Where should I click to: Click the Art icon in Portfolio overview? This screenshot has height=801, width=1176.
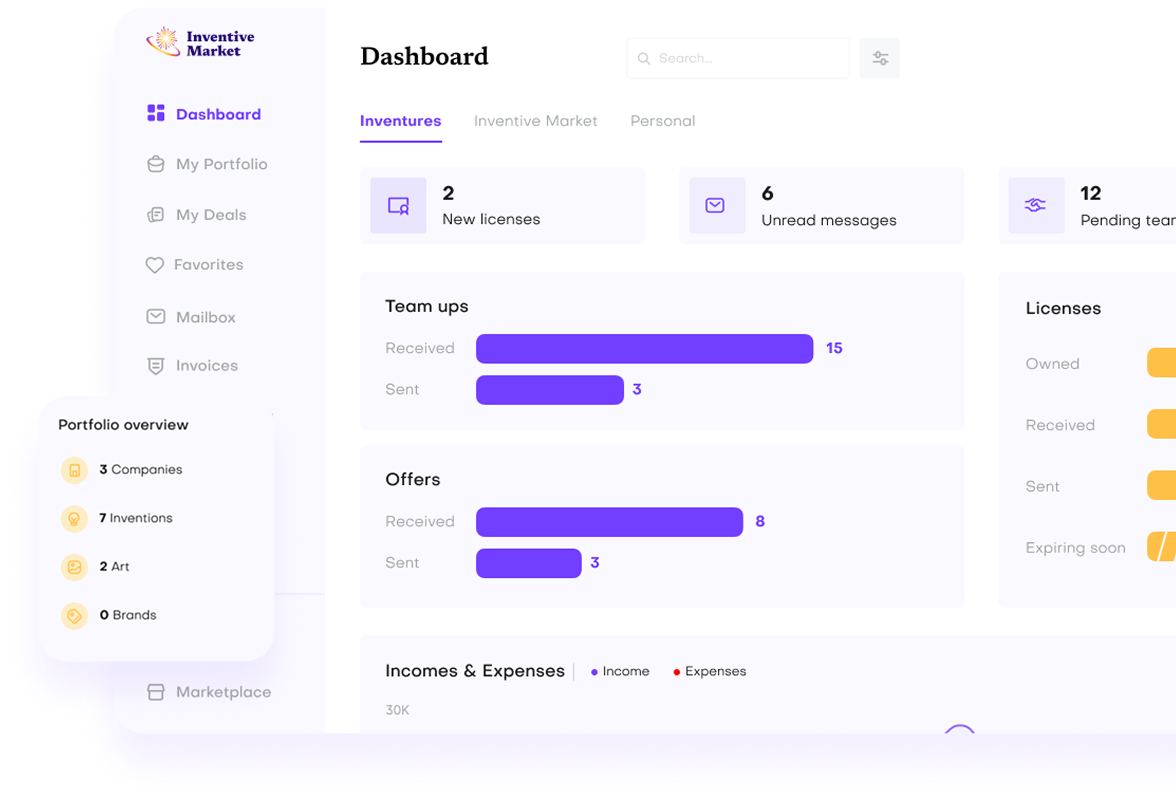[x=74, y=567]
